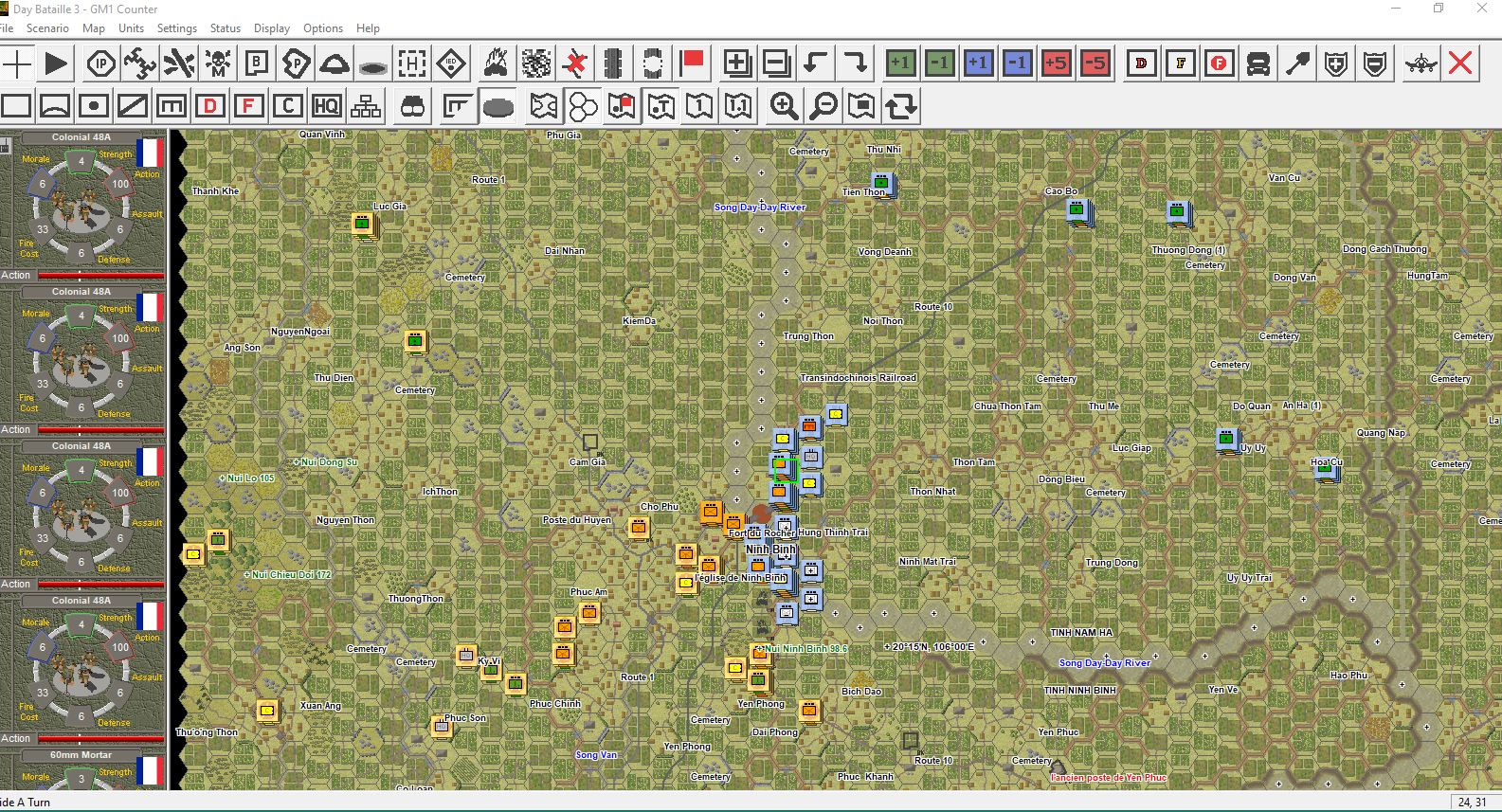Select the airplane air support icon
The height and width of the screenshot is (812, 1502).
pyautogui.click(x=1421, y=64)
